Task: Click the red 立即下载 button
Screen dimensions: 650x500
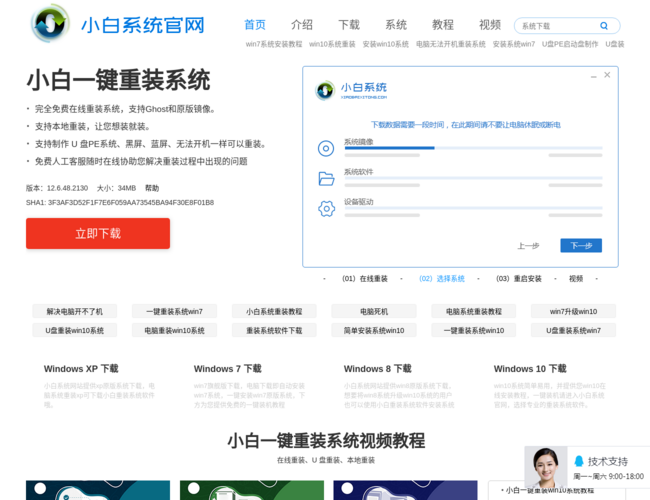Action: tap(98, 233)
